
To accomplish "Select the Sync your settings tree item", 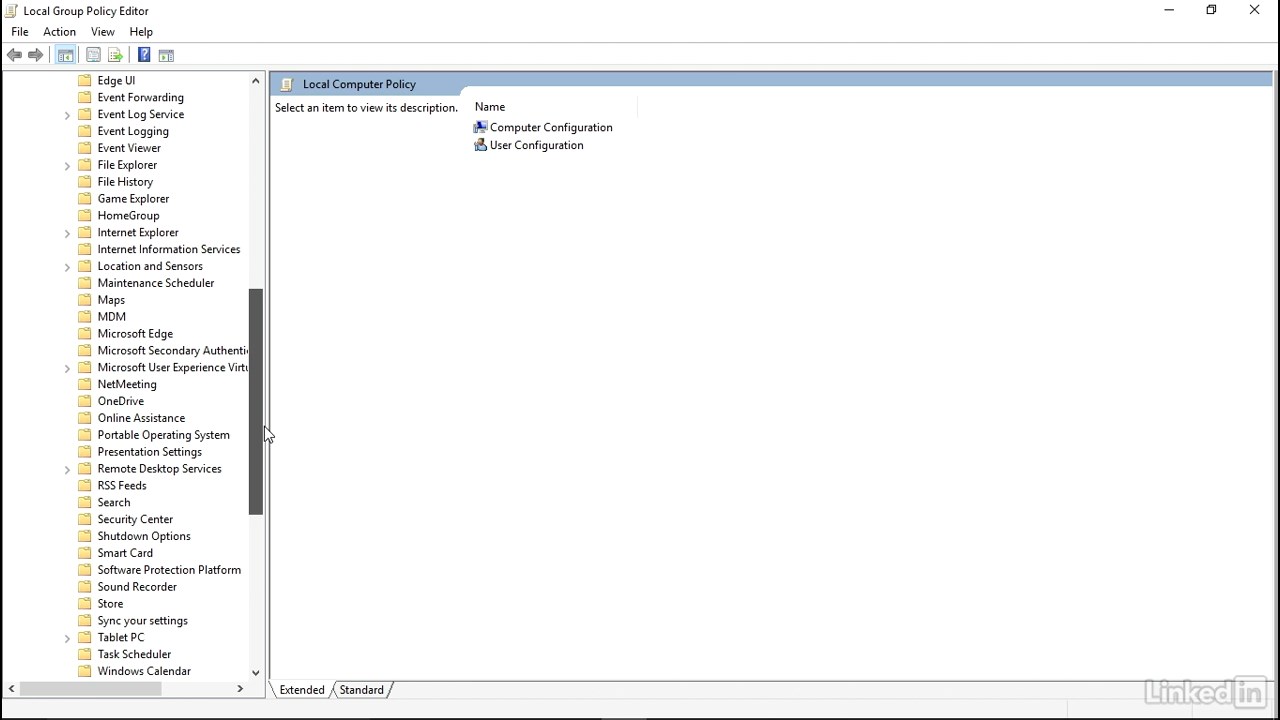I will pyautogui.click(x=143, y=621).
